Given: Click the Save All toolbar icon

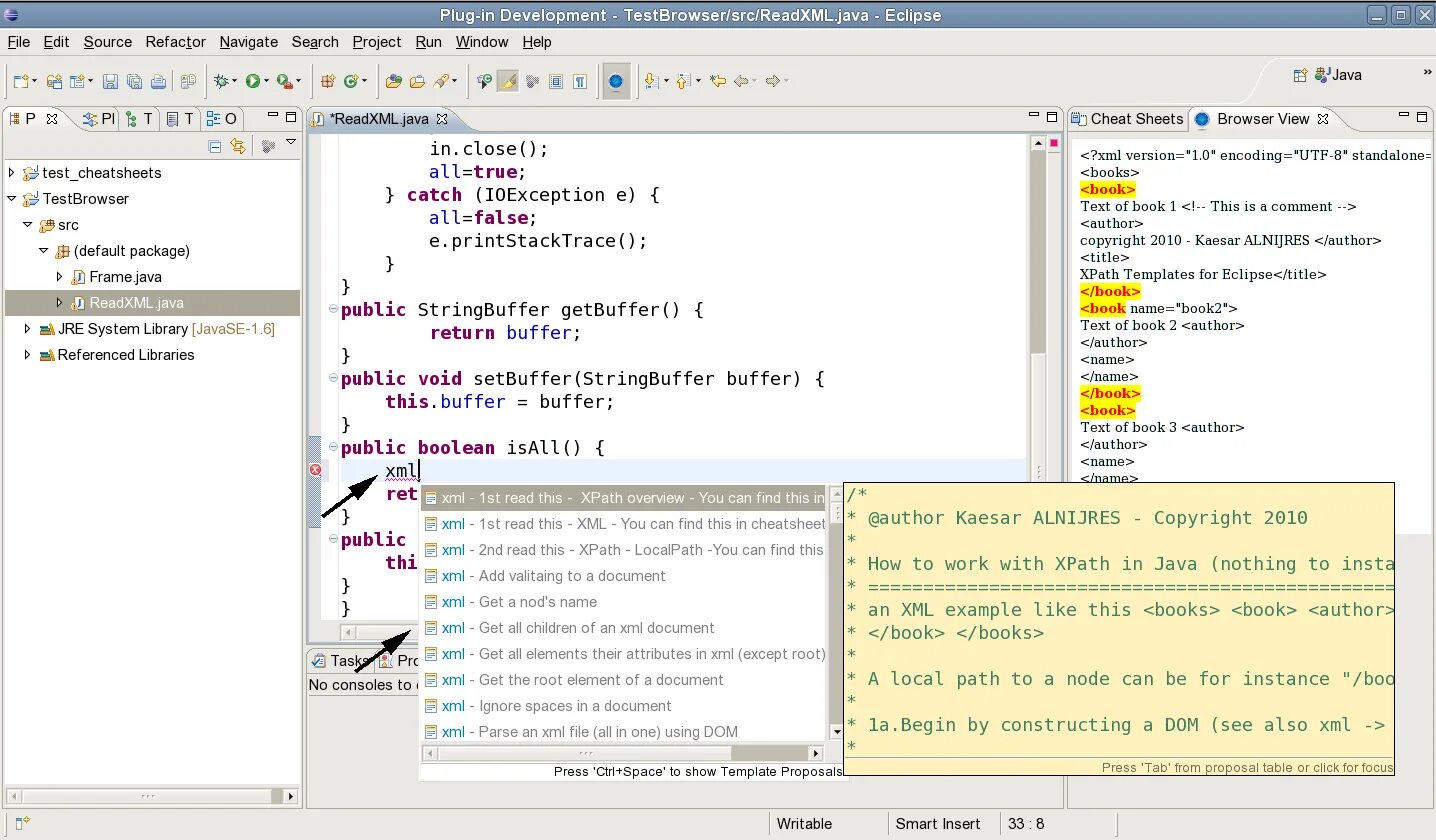Looking at the screenshot, I should point(134,82).
